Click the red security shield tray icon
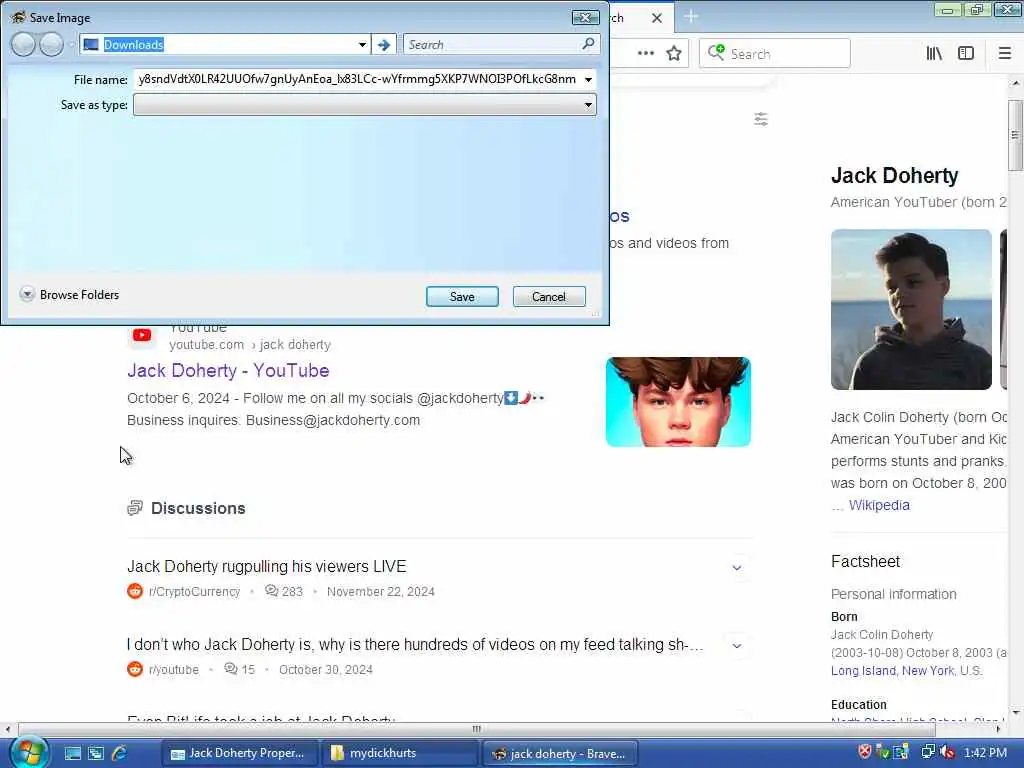Viewport: 1024px width, 768px height. point(865,752)
